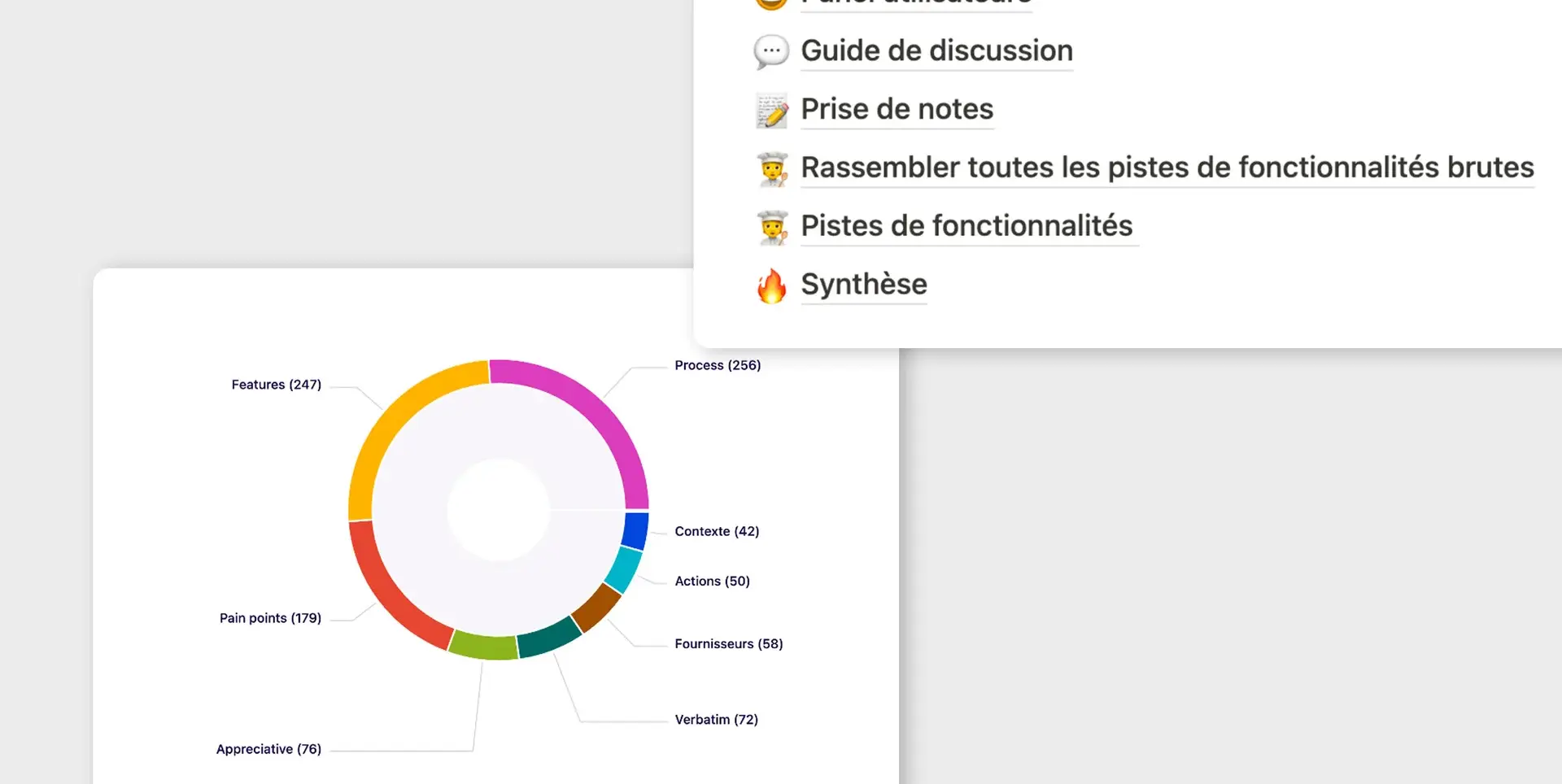Open the Prise de notes page link

897,109
